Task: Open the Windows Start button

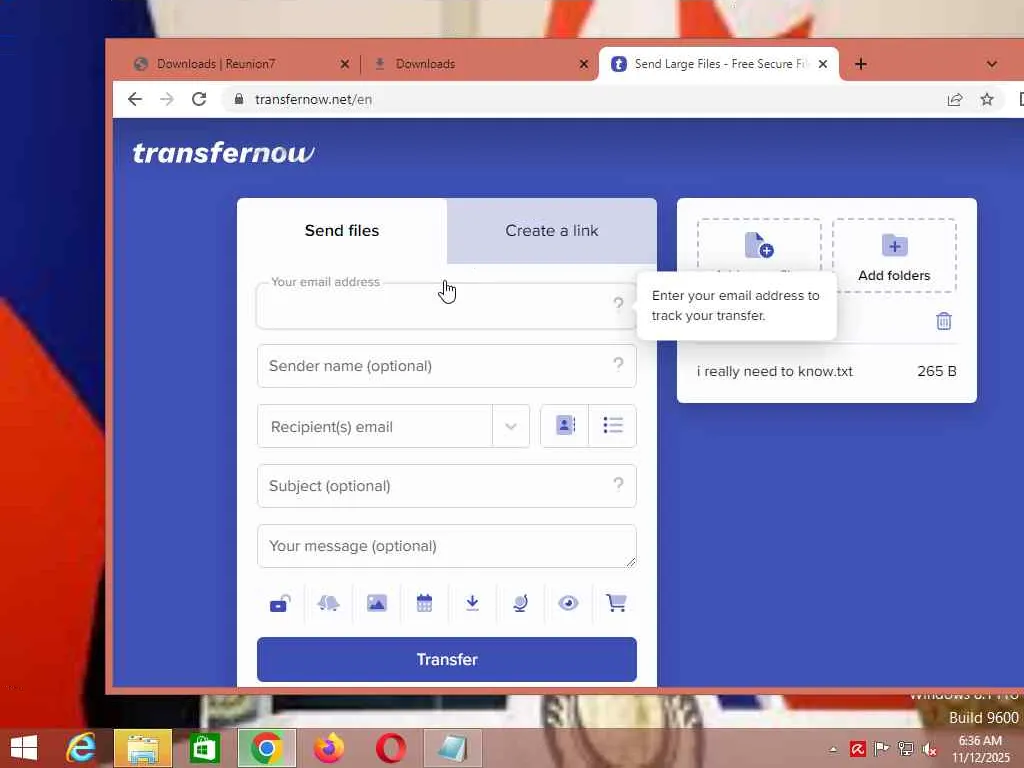Action: coord(24,748)
